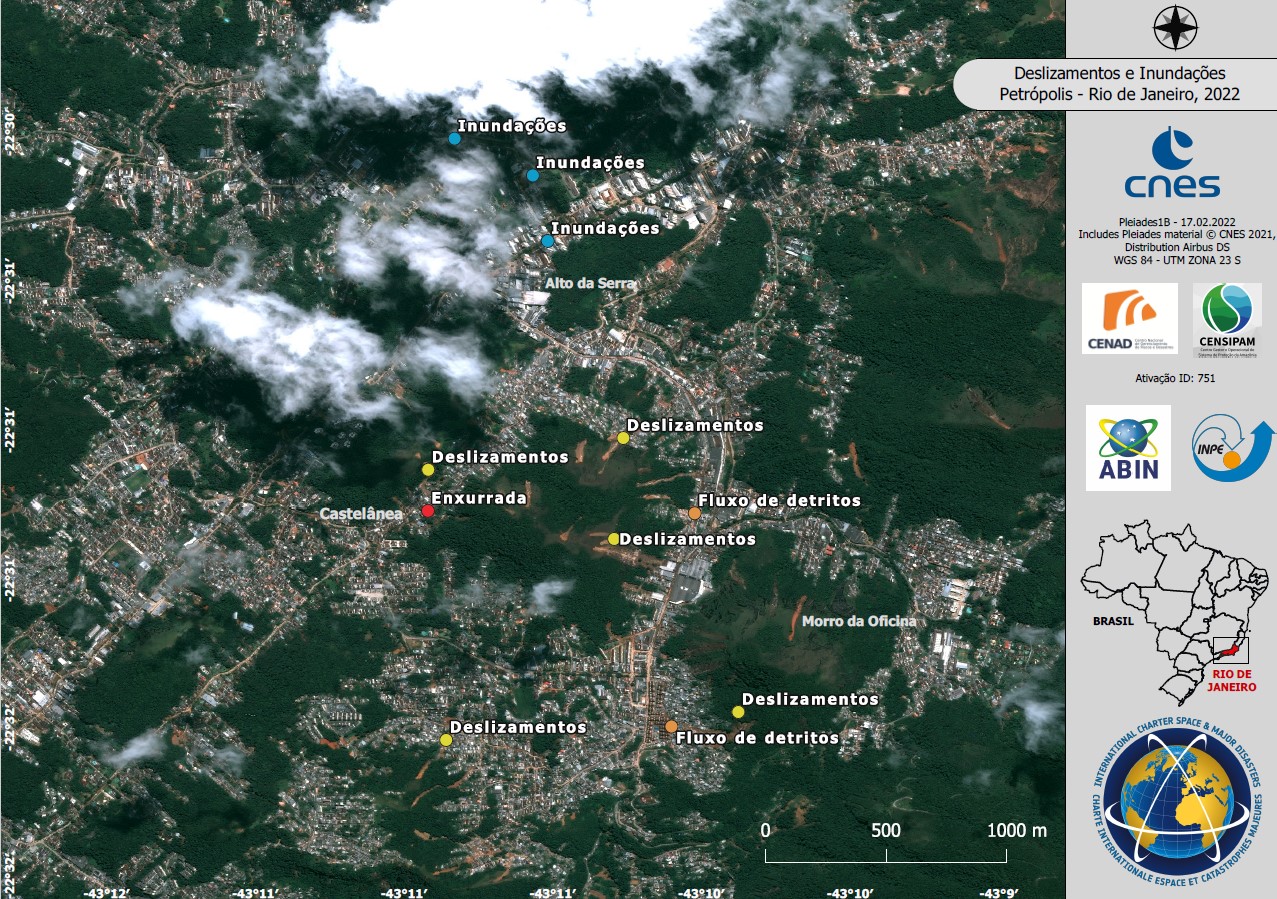The width and height of the screenshot is (1277, 899).
Task: Click the 'Pleiades1B - 17.02.2022' text
Action: click(x=1175, y=222)
